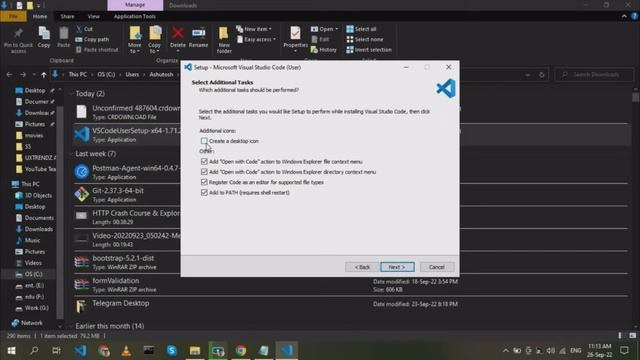
Task: Click the Manage contextual tab
Action: (135, 5)
